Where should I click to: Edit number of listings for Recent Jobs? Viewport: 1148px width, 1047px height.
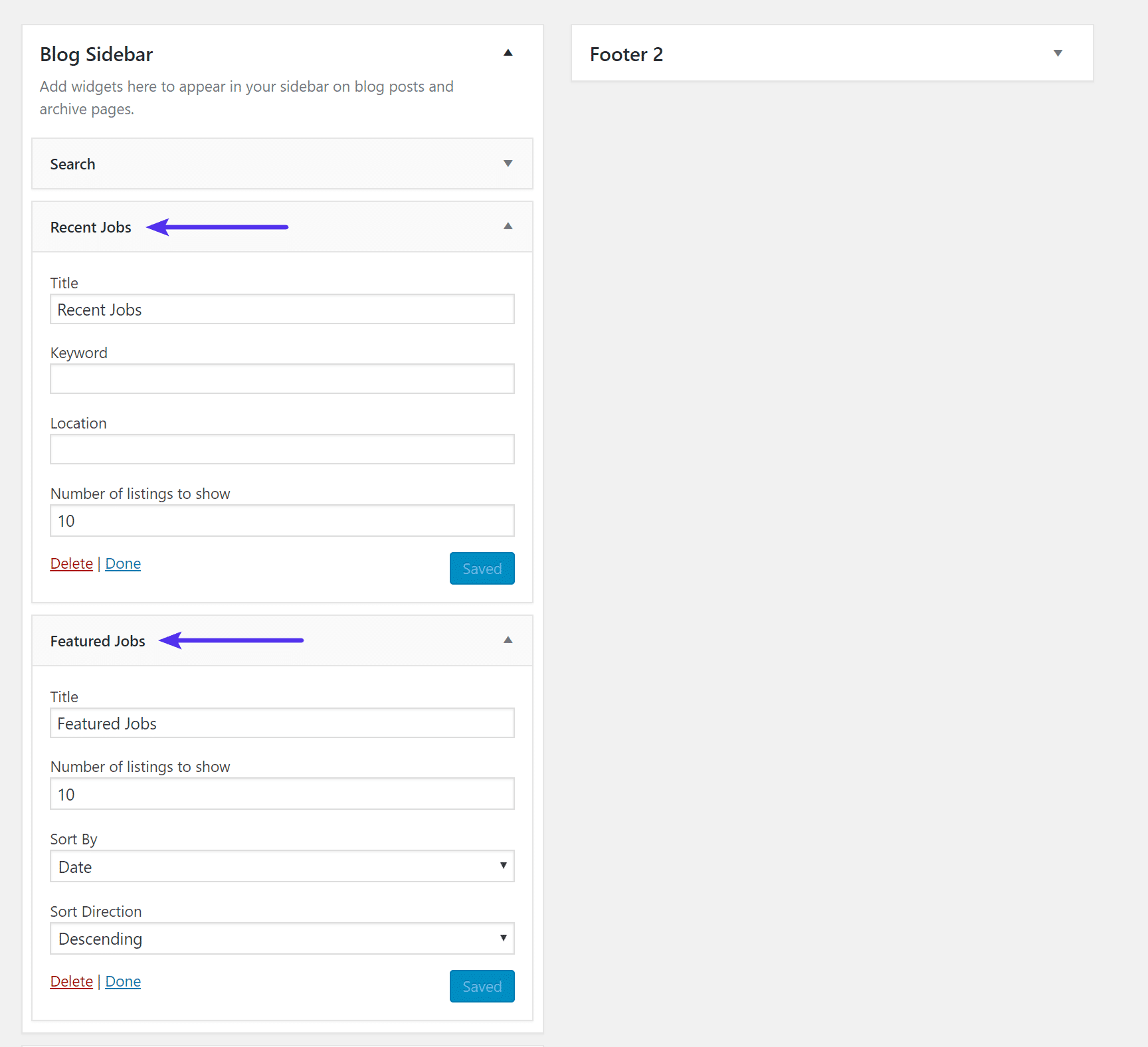pos(282,521)
